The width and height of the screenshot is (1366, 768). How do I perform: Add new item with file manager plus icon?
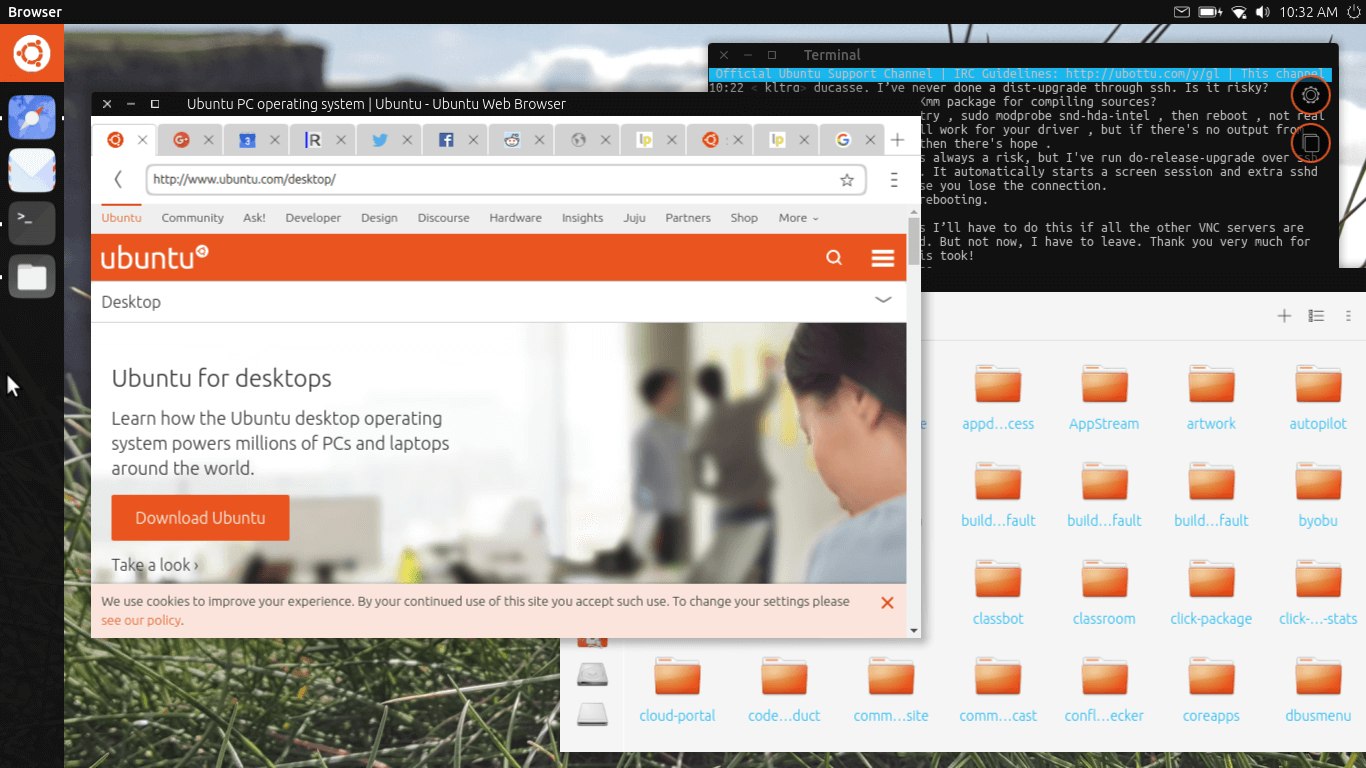click(1284, 316)
